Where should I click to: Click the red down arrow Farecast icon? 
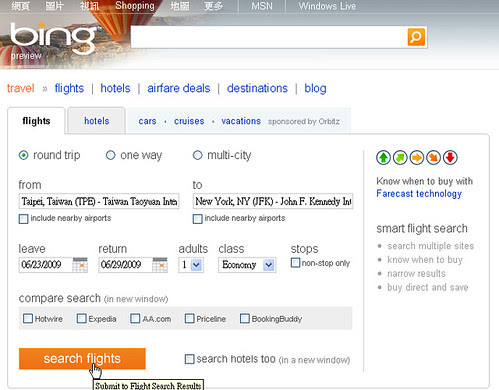(450, 158)
